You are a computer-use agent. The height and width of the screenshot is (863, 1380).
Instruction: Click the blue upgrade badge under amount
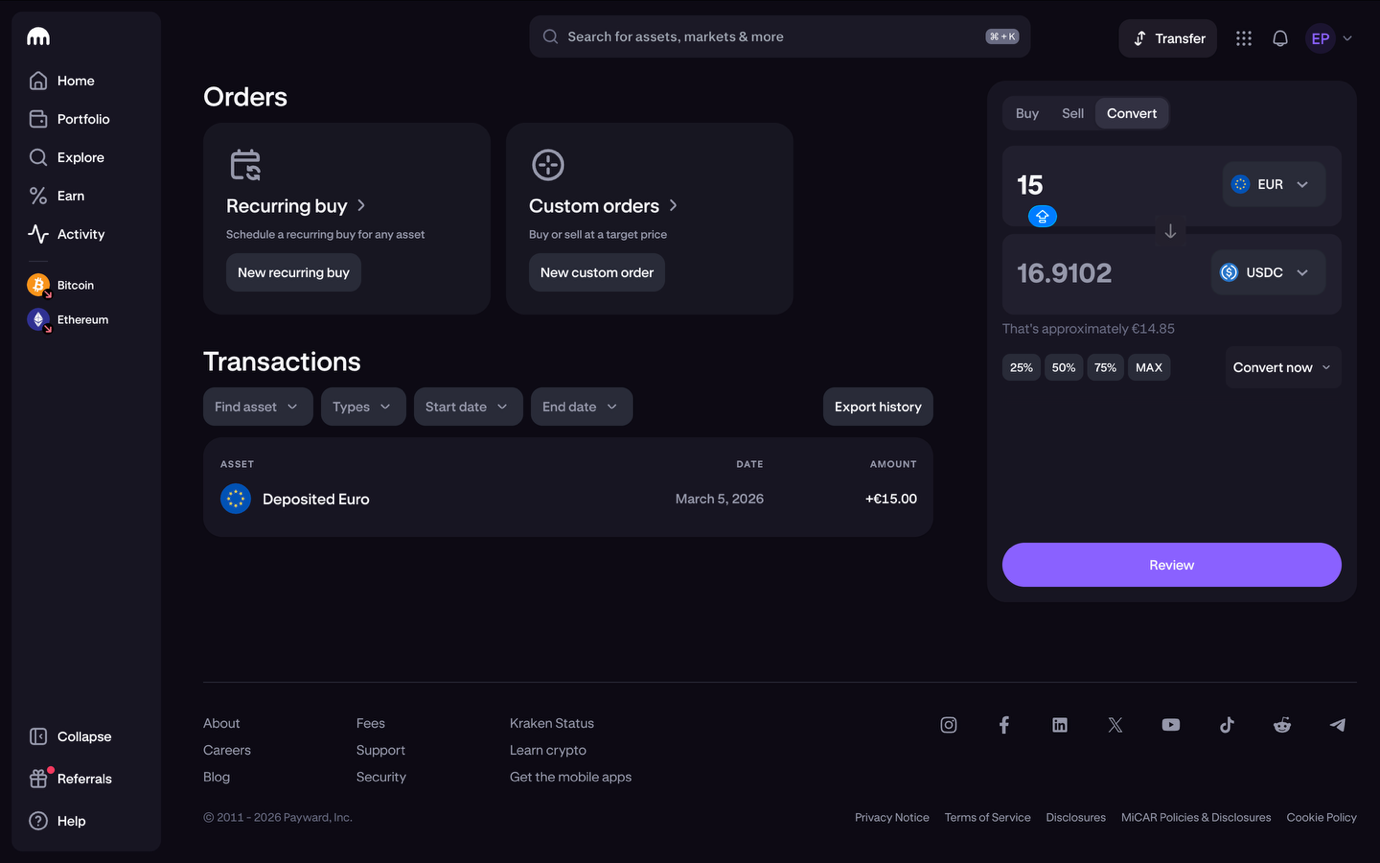click(1042, 216)
